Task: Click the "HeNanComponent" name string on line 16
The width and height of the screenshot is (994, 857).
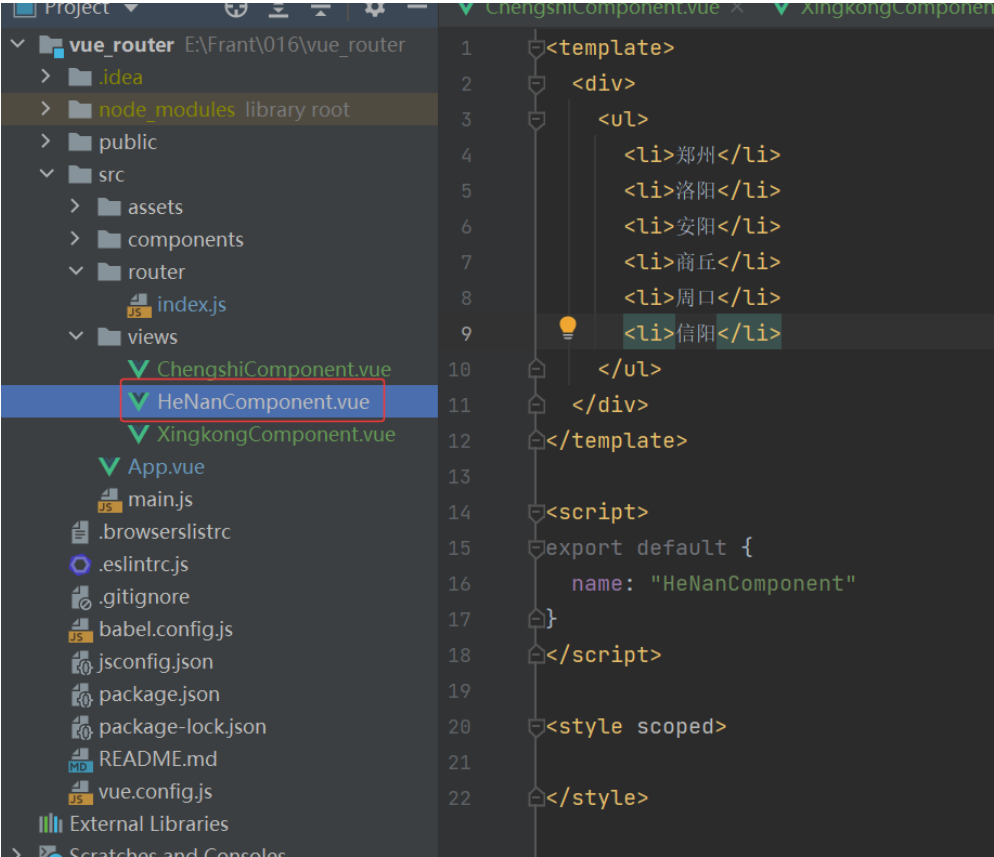Action: coord(752,583)
